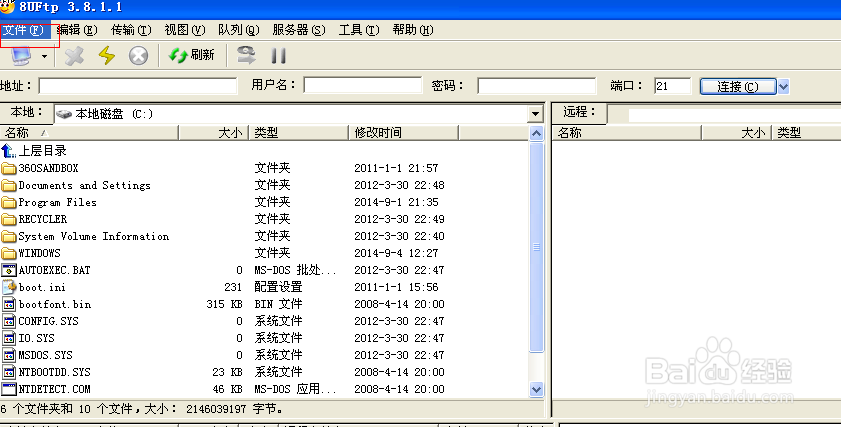Sort local files by 名称 column
Image resolution: width=841 pixels, height=427 pixels.
tap(89, 132)
